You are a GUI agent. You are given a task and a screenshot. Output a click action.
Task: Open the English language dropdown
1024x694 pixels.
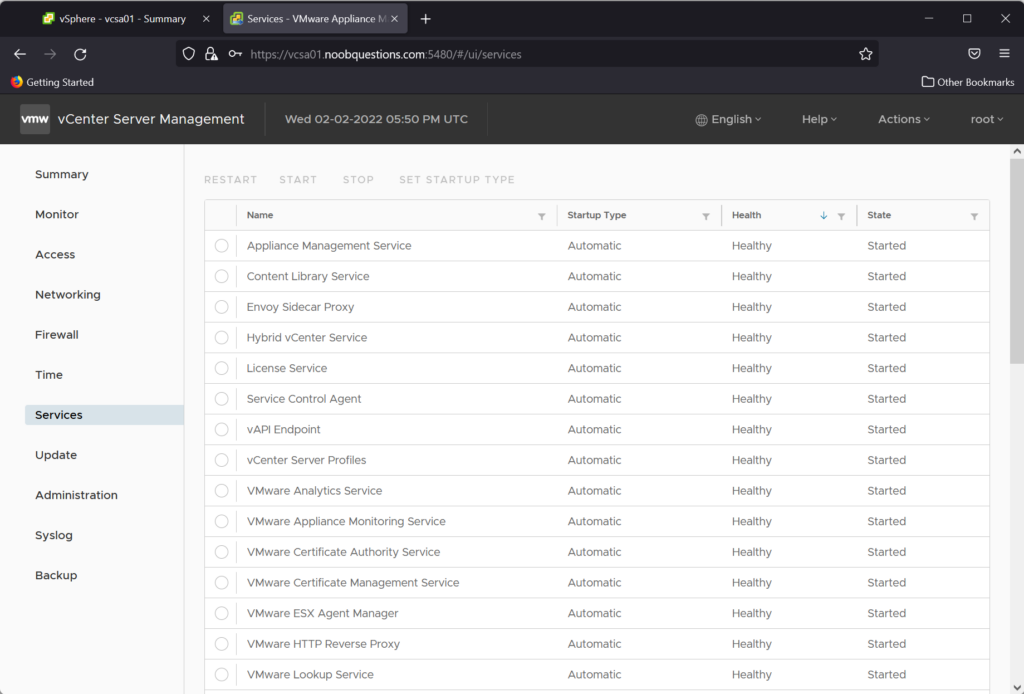(728, 119)
